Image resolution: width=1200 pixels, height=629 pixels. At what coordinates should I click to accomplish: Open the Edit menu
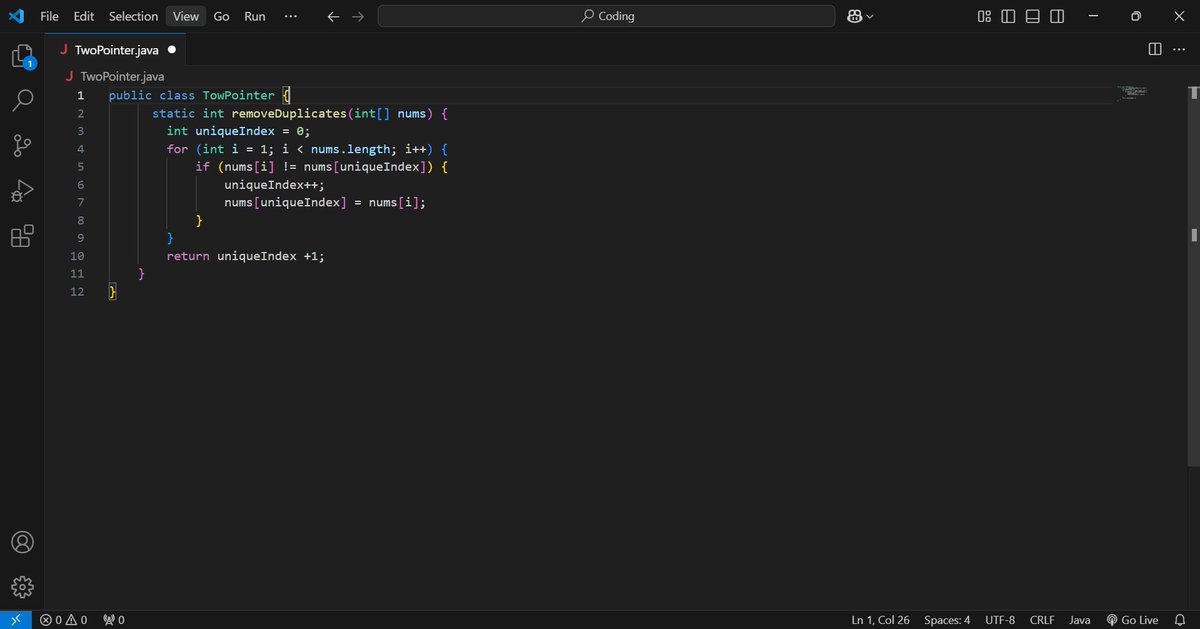click(84, 16)
